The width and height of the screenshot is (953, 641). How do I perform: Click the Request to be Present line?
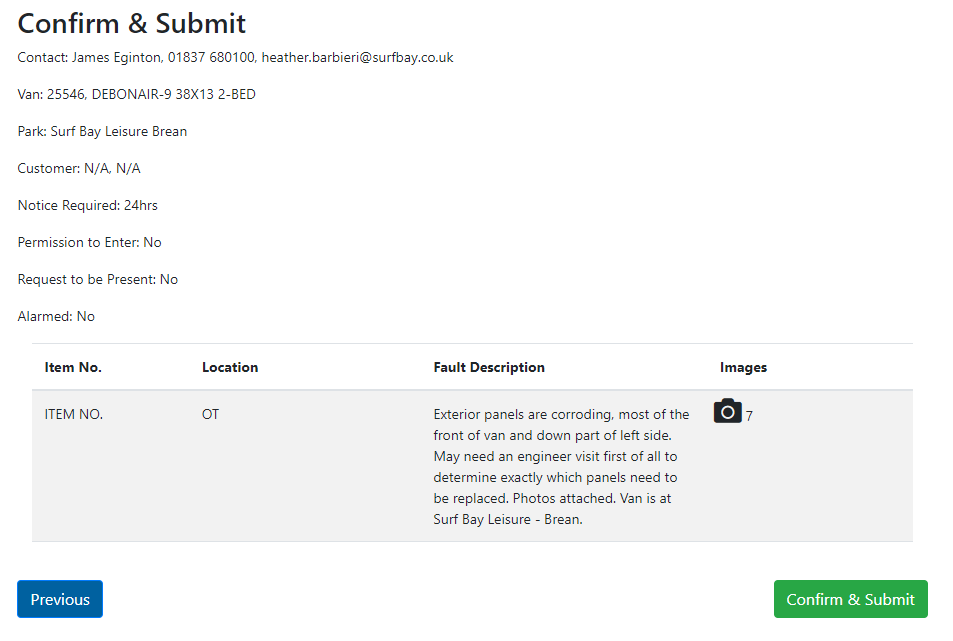[97, 280]
